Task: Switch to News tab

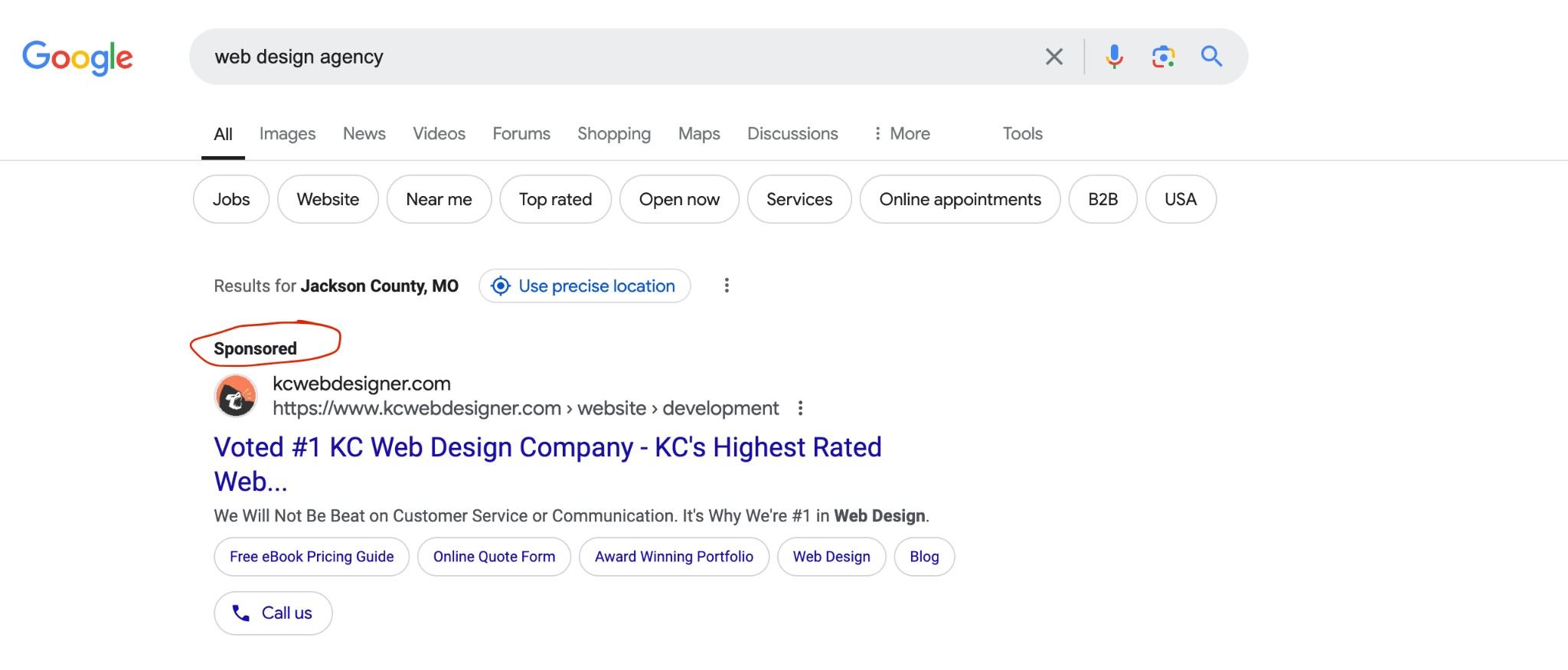Action: [x=364, y=134]
